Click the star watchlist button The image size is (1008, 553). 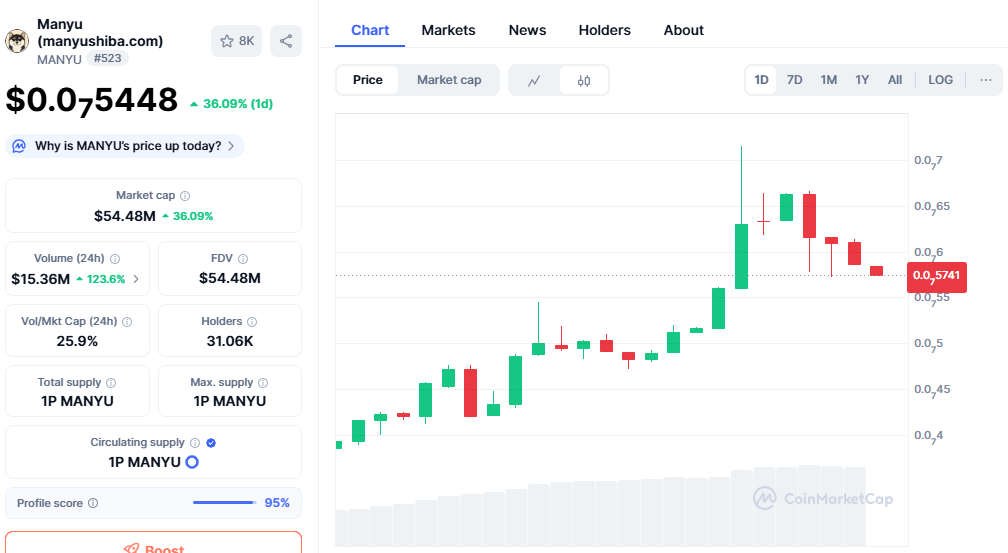pyautogui.click(x=237, y=41)
